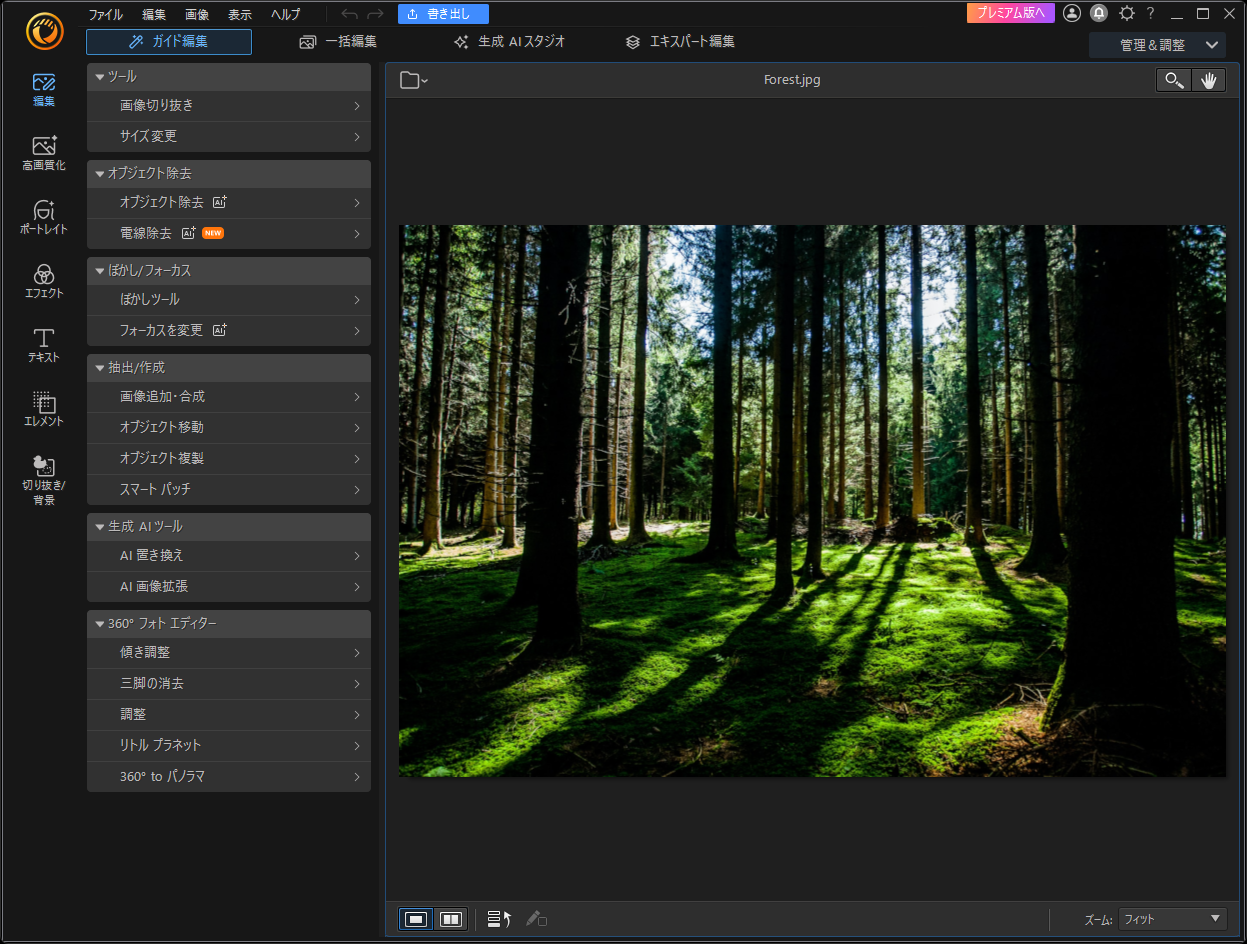Open the Effects panel in the sidebar

tap(43, 283)
